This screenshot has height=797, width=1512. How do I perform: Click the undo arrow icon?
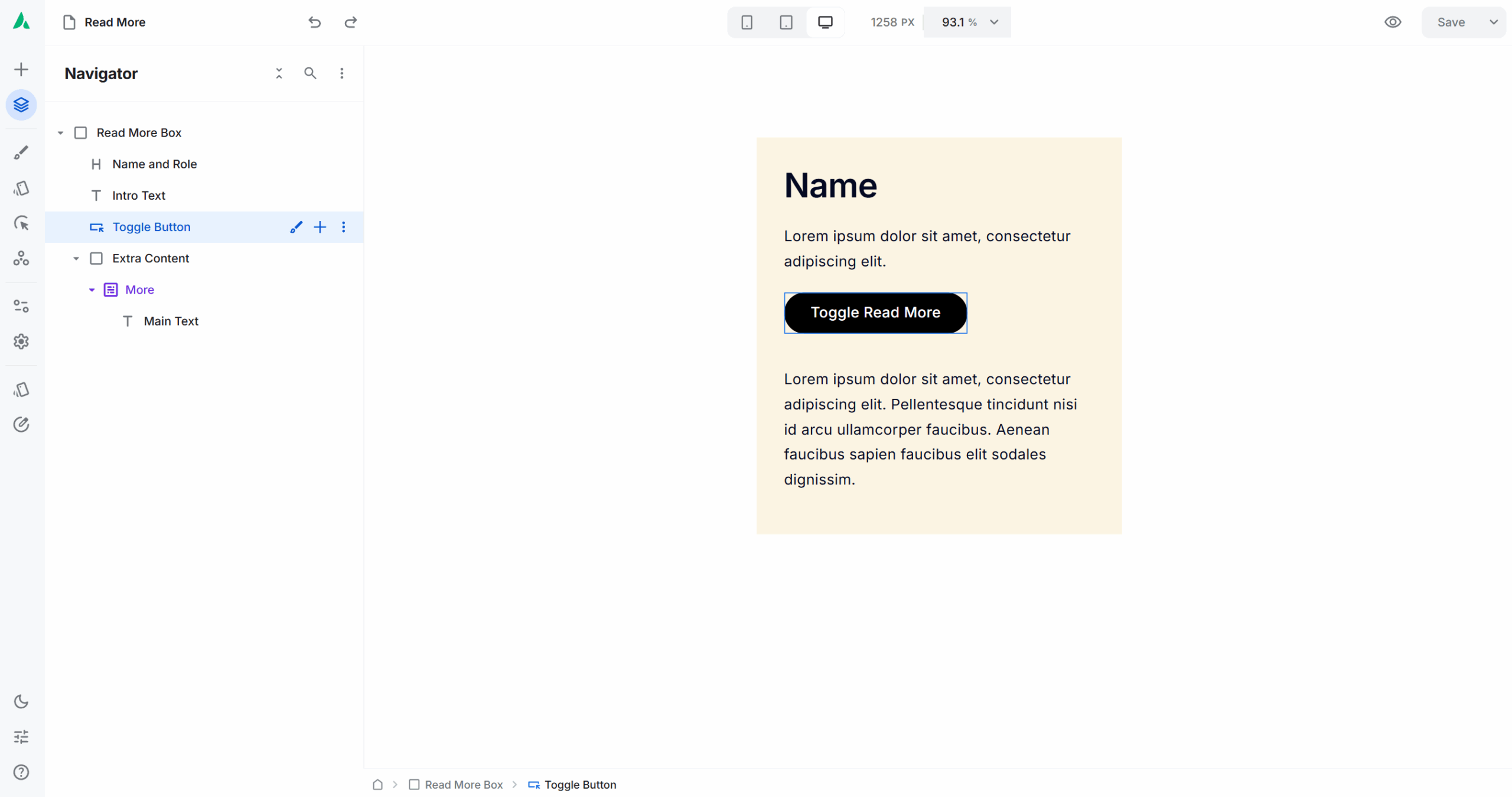pyautogui.click(x=314, y=22)
